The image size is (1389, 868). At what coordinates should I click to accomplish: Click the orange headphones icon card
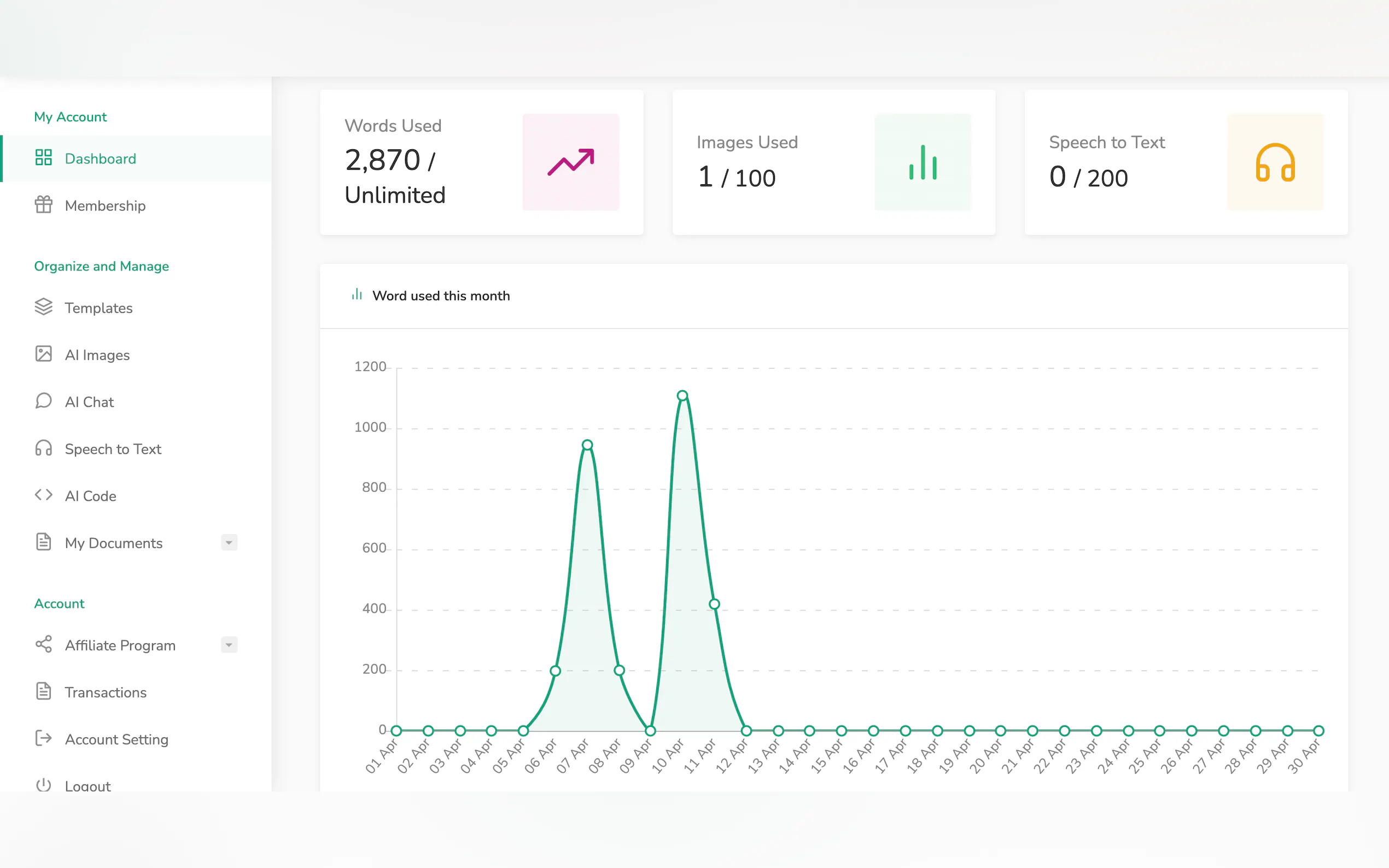click(x=1275, y=162)
